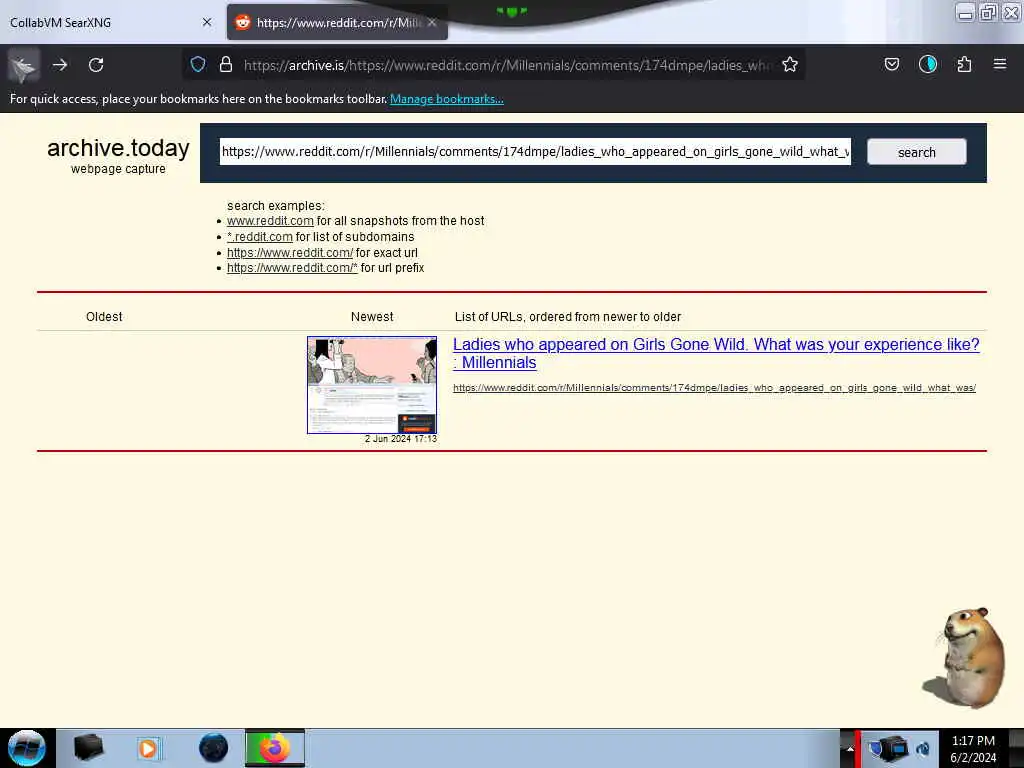Click the '2 Jun 2024 17:13' timestamp
Image resolution: width=1024 pixels, height=768 pixels.
[400, 439]
